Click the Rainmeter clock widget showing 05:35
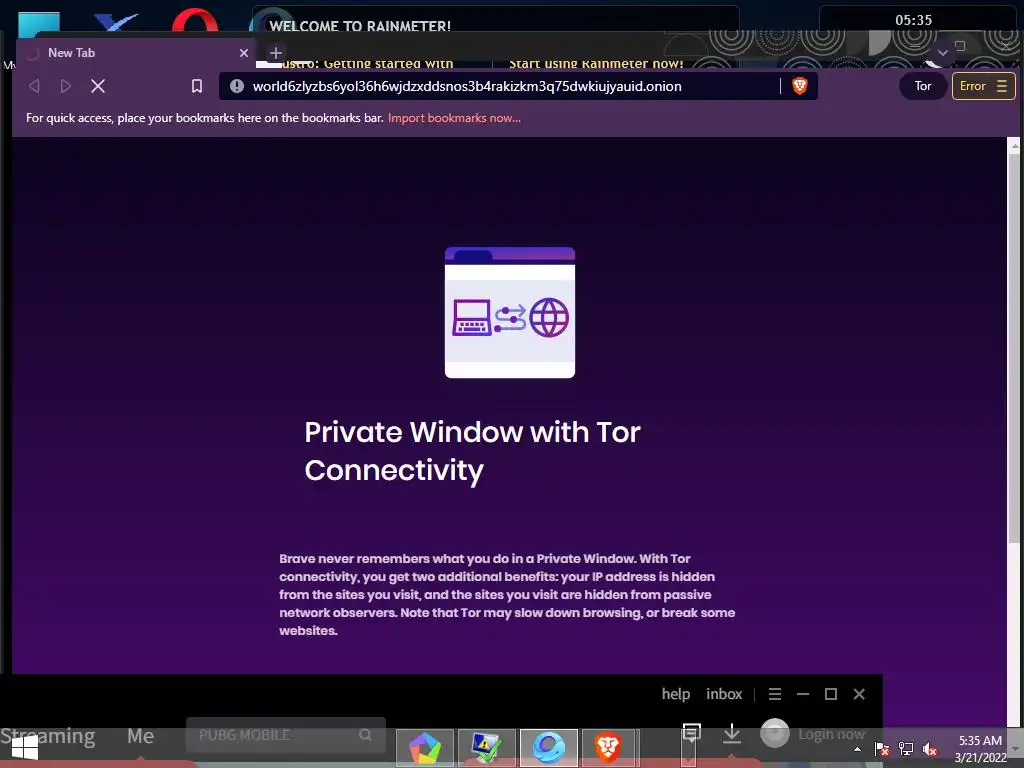This screenshot has width=1024, height=768. (x=913, y=20)
